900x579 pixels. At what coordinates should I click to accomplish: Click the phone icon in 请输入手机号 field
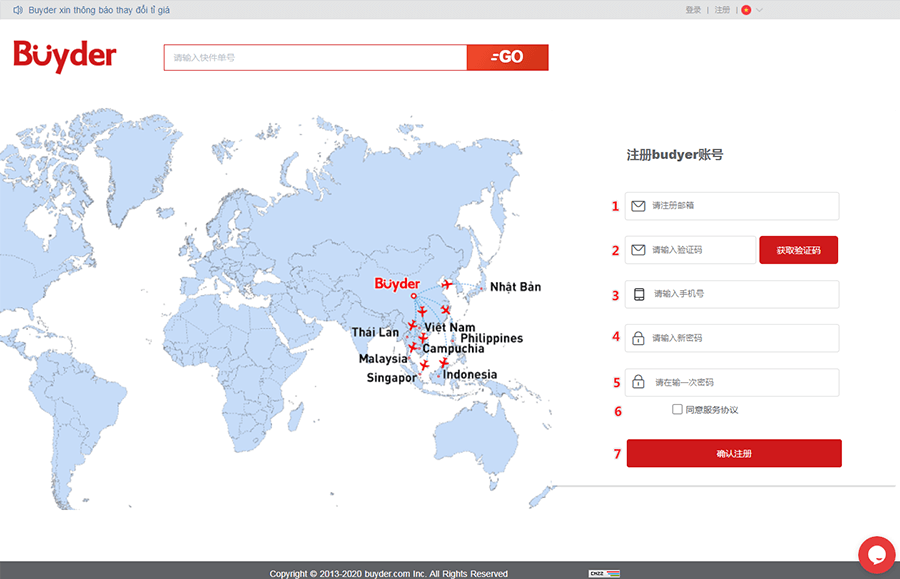coord(639,294)
